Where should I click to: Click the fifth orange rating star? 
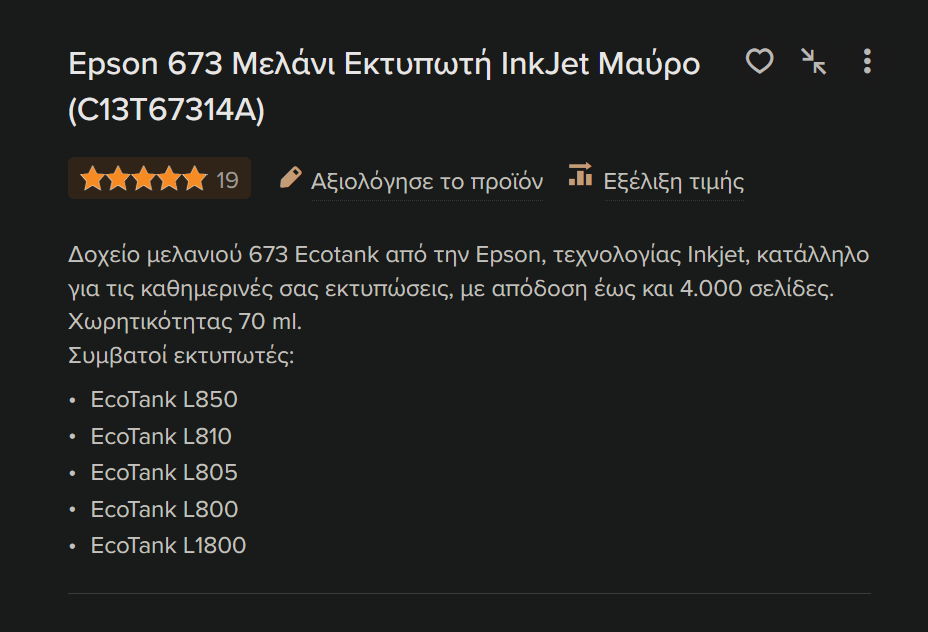pyautogui.click(x=195, y=179)
